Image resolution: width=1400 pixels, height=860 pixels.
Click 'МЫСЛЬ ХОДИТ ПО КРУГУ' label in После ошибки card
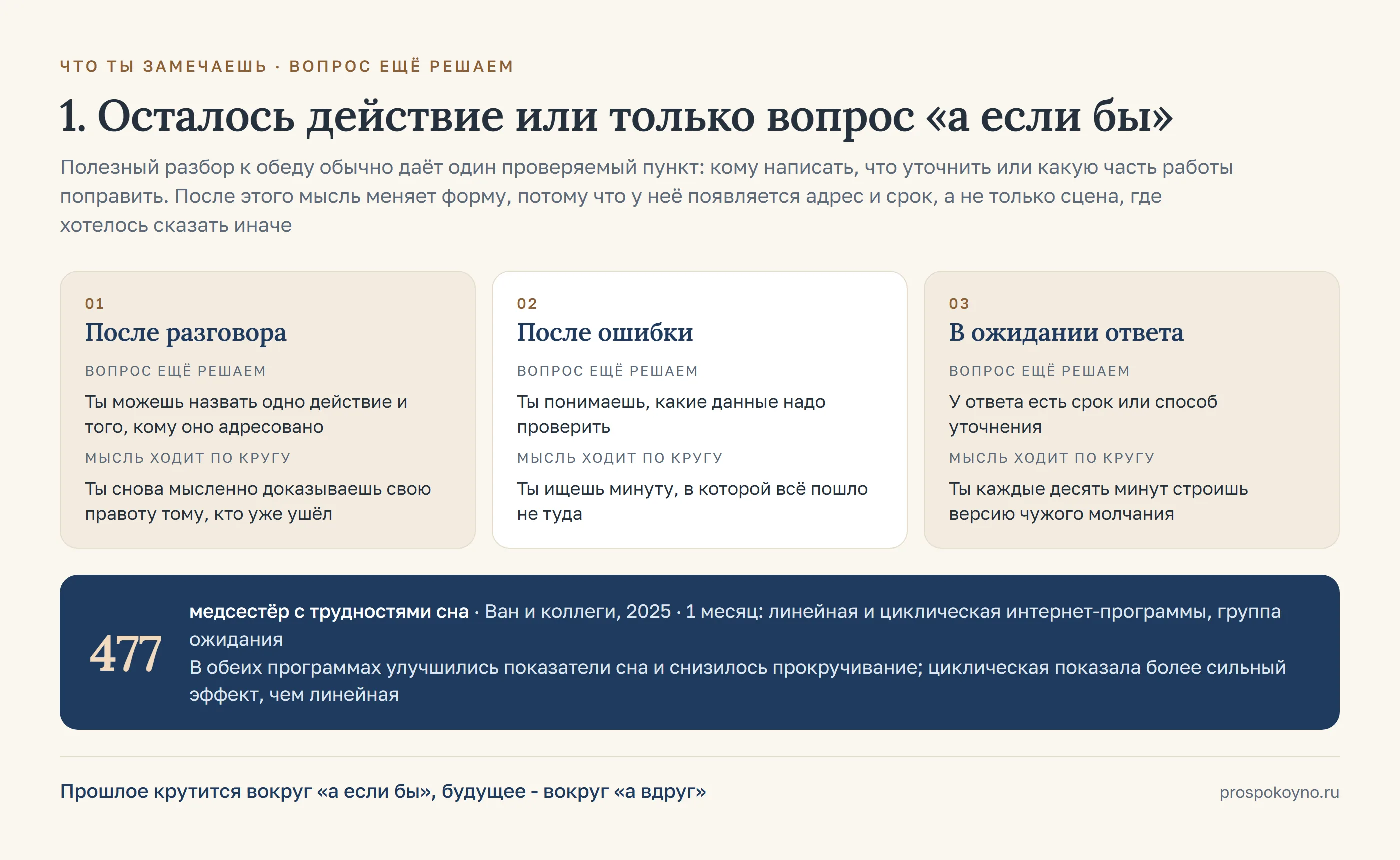(620, 458)
